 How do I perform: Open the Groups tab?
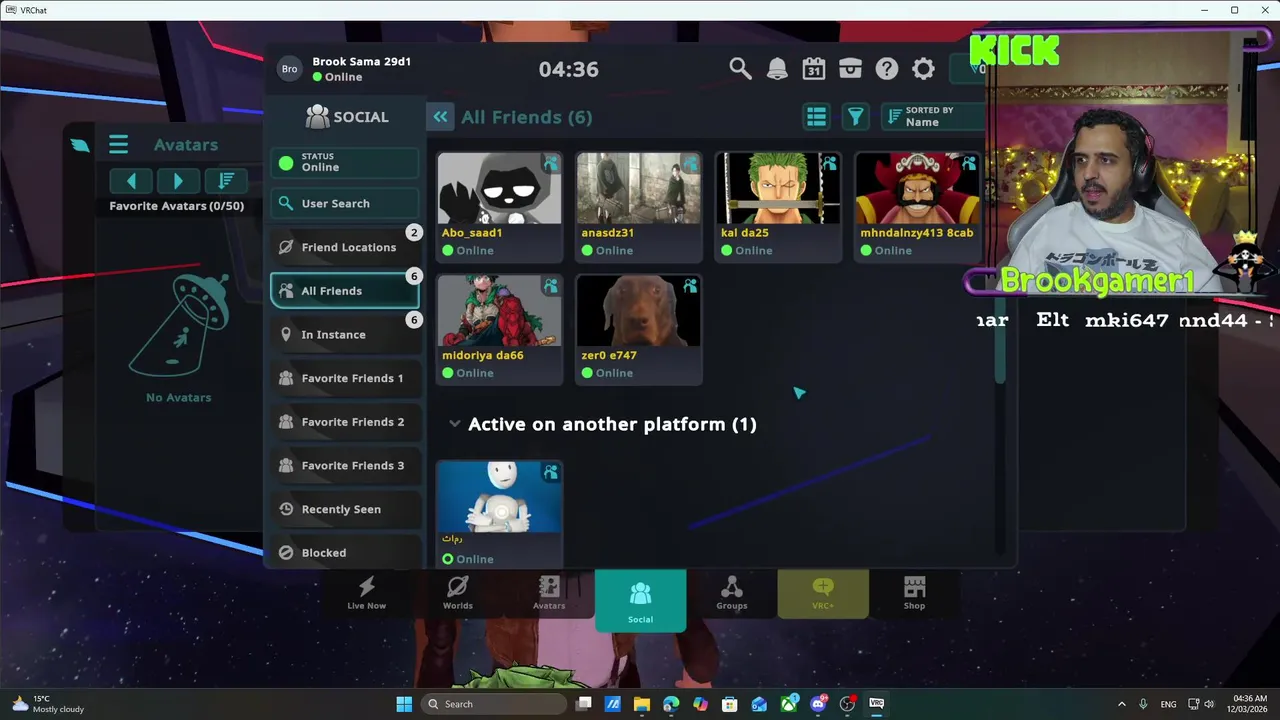point(732,593)
